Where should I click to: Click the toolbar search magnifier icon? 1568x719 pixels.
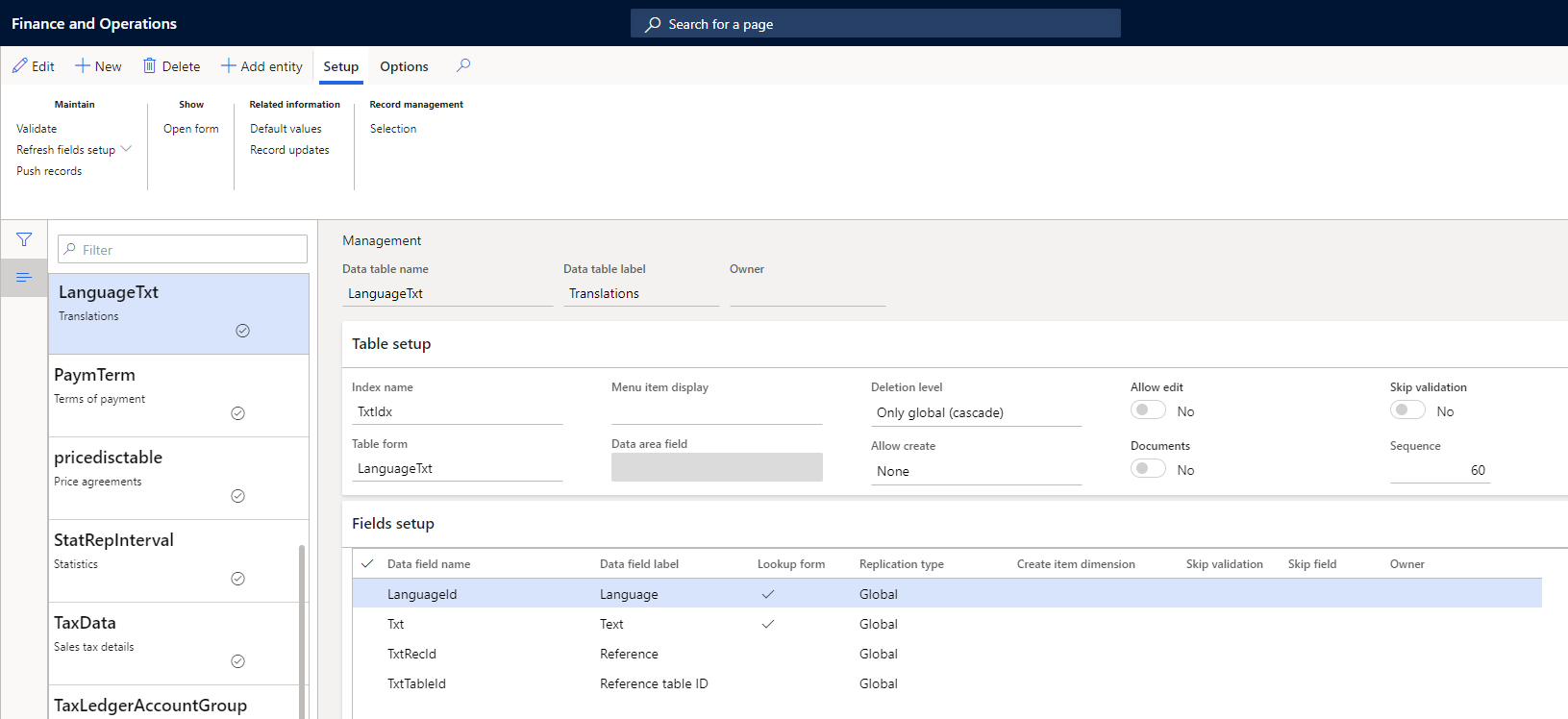tap(463, 65)
